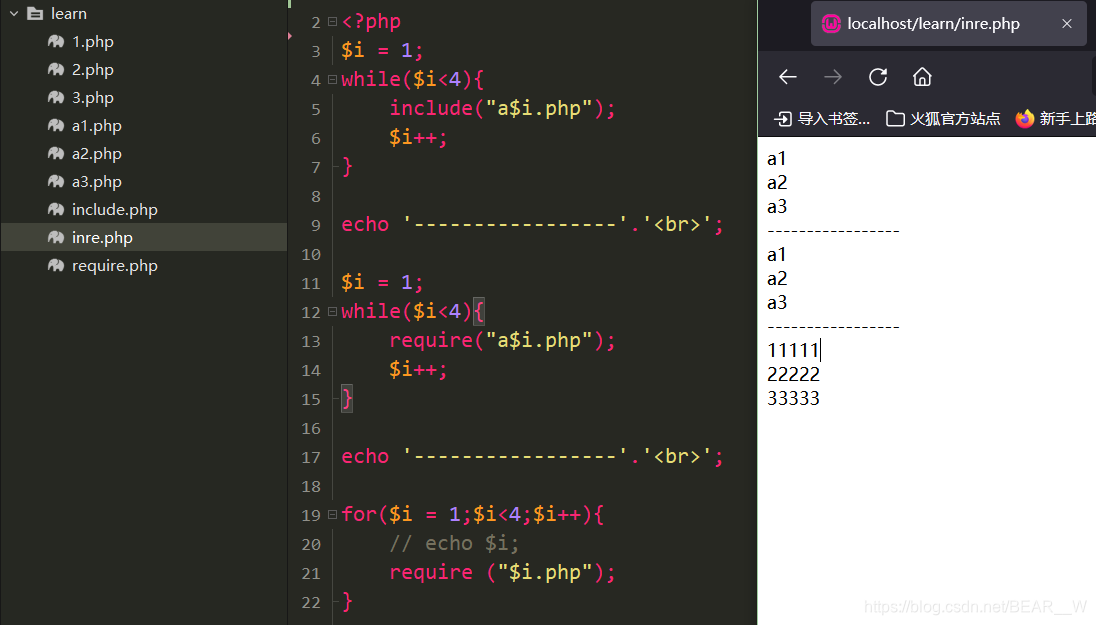Click the tab's site favicon
The width and height of the screenshot is (1096, 625).
pos(831,24)
